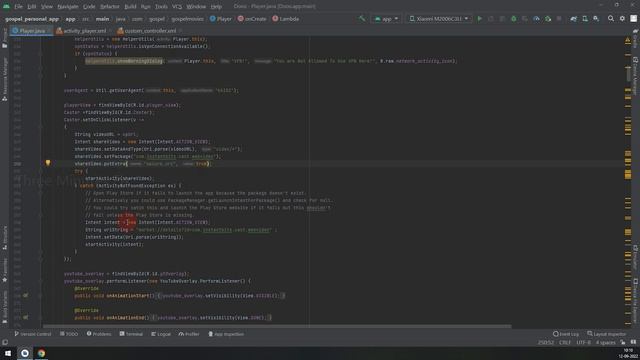Open the Profiler tool window
The width and height of the screenshot is (640, 360).
pyautogui.click(x=189, y=334)
